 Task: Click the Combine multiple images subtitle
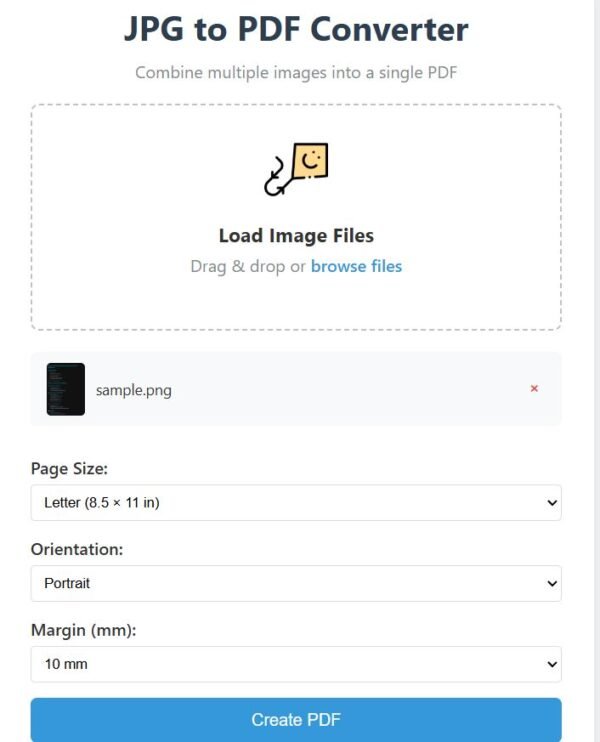296,73
